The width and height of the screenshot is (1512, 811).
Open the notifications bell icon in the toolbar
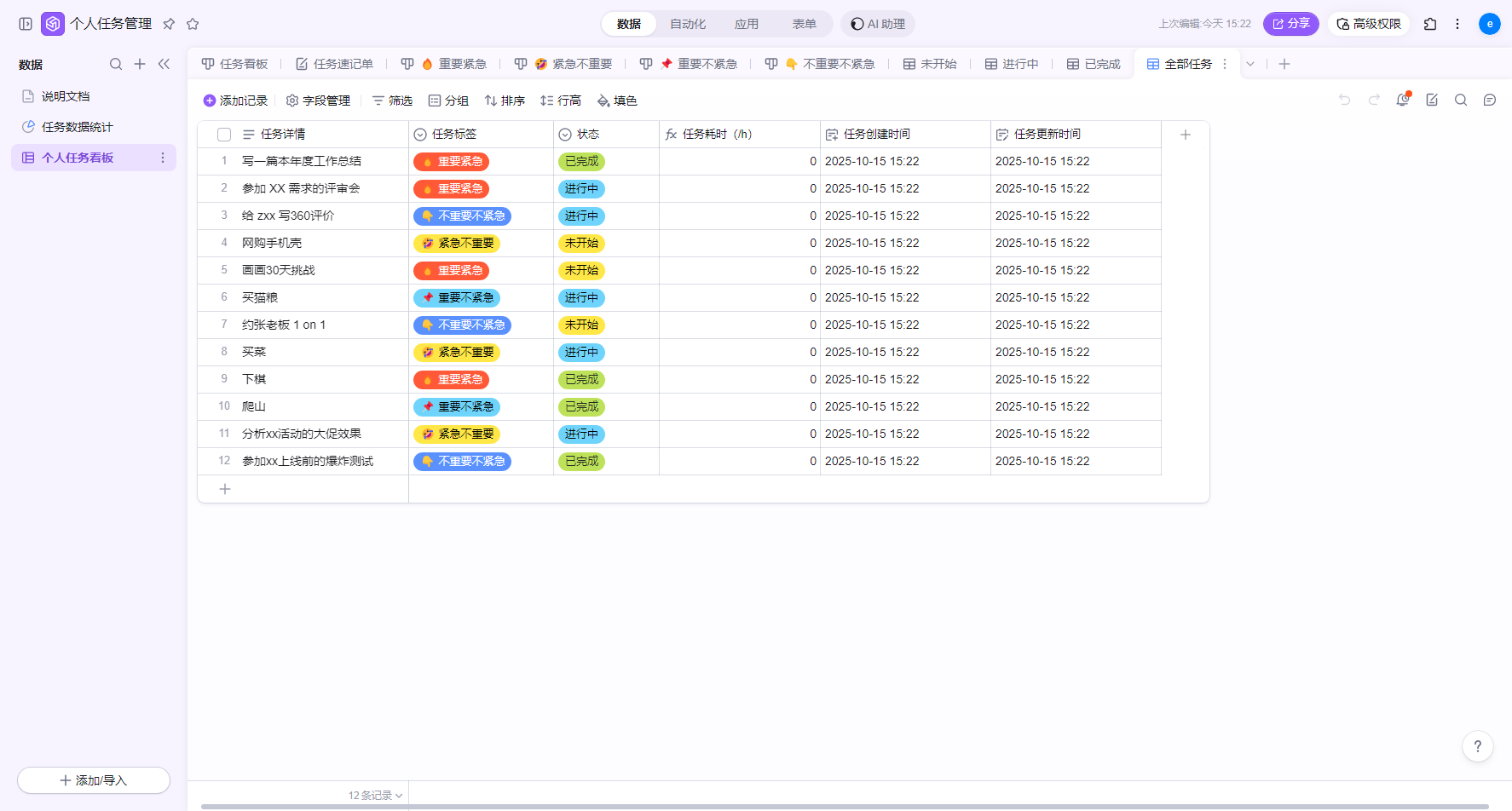[x=1402, y=100]
